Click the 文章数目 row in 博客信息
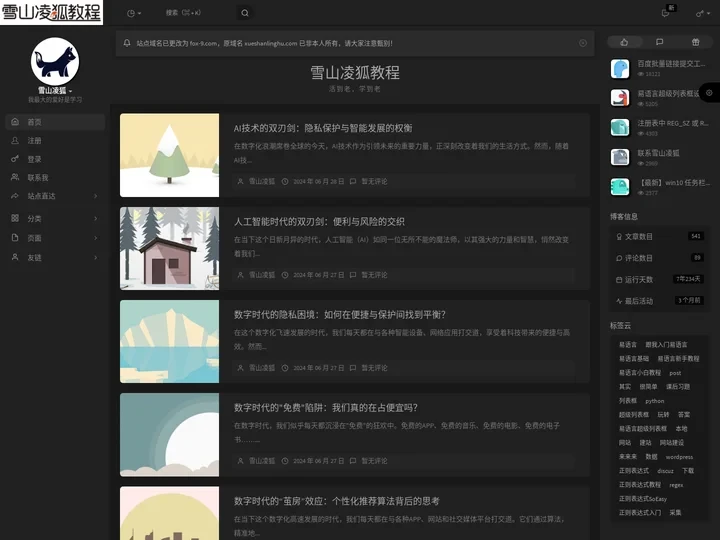Image resolution: width=720 pixels, height=540 pixels. pos(659,236)
